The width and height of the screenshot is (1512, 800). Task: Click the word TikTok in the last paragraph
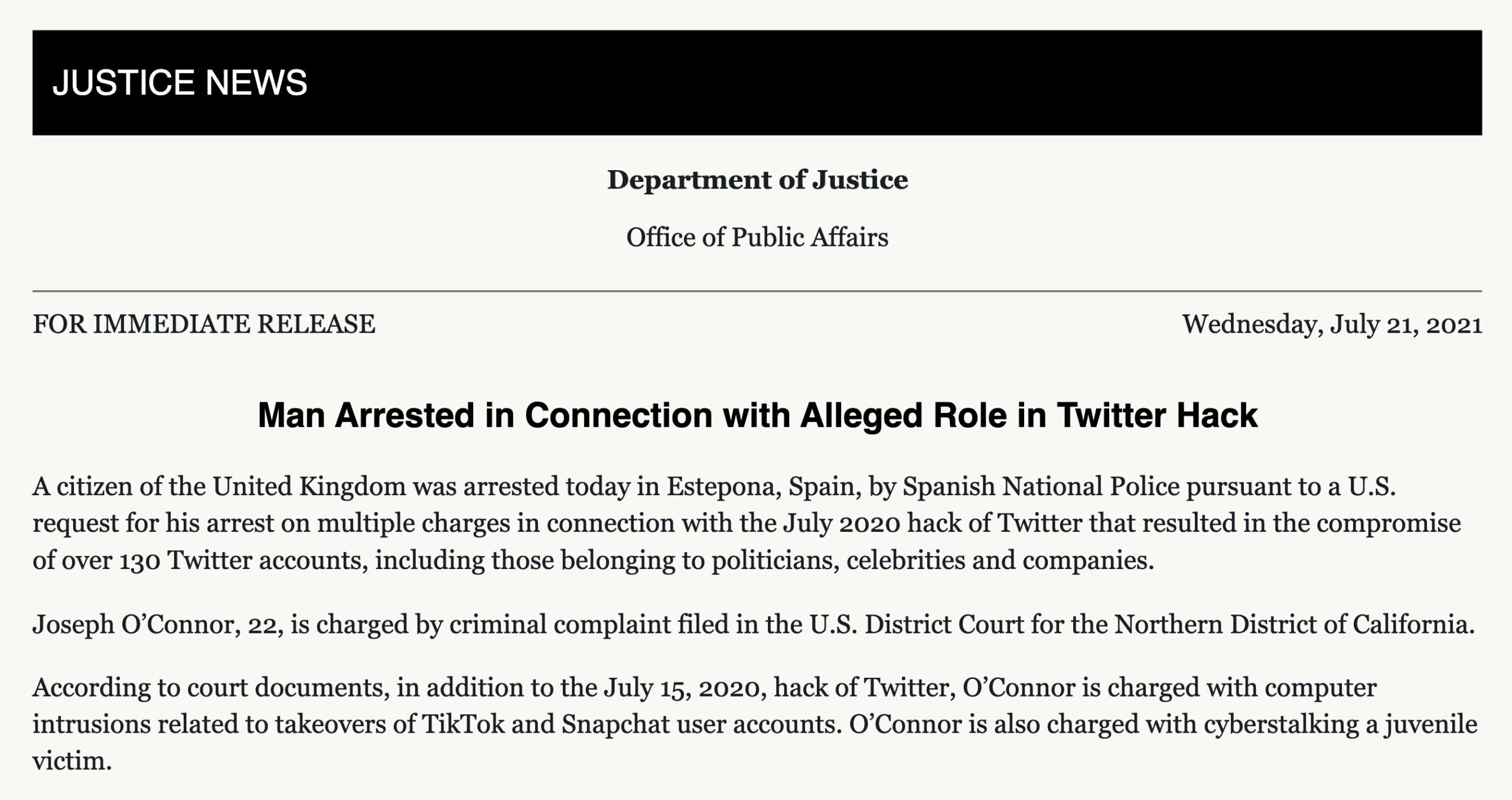coord(464,725)
